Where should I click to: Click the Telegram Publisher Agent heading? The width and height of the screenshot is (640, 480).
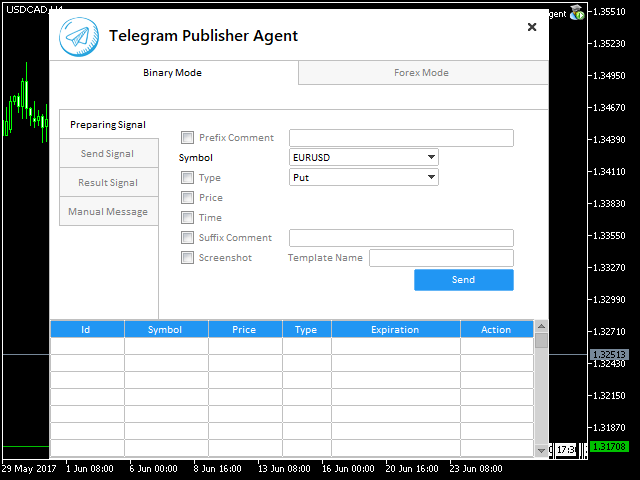tap(203, 36)
